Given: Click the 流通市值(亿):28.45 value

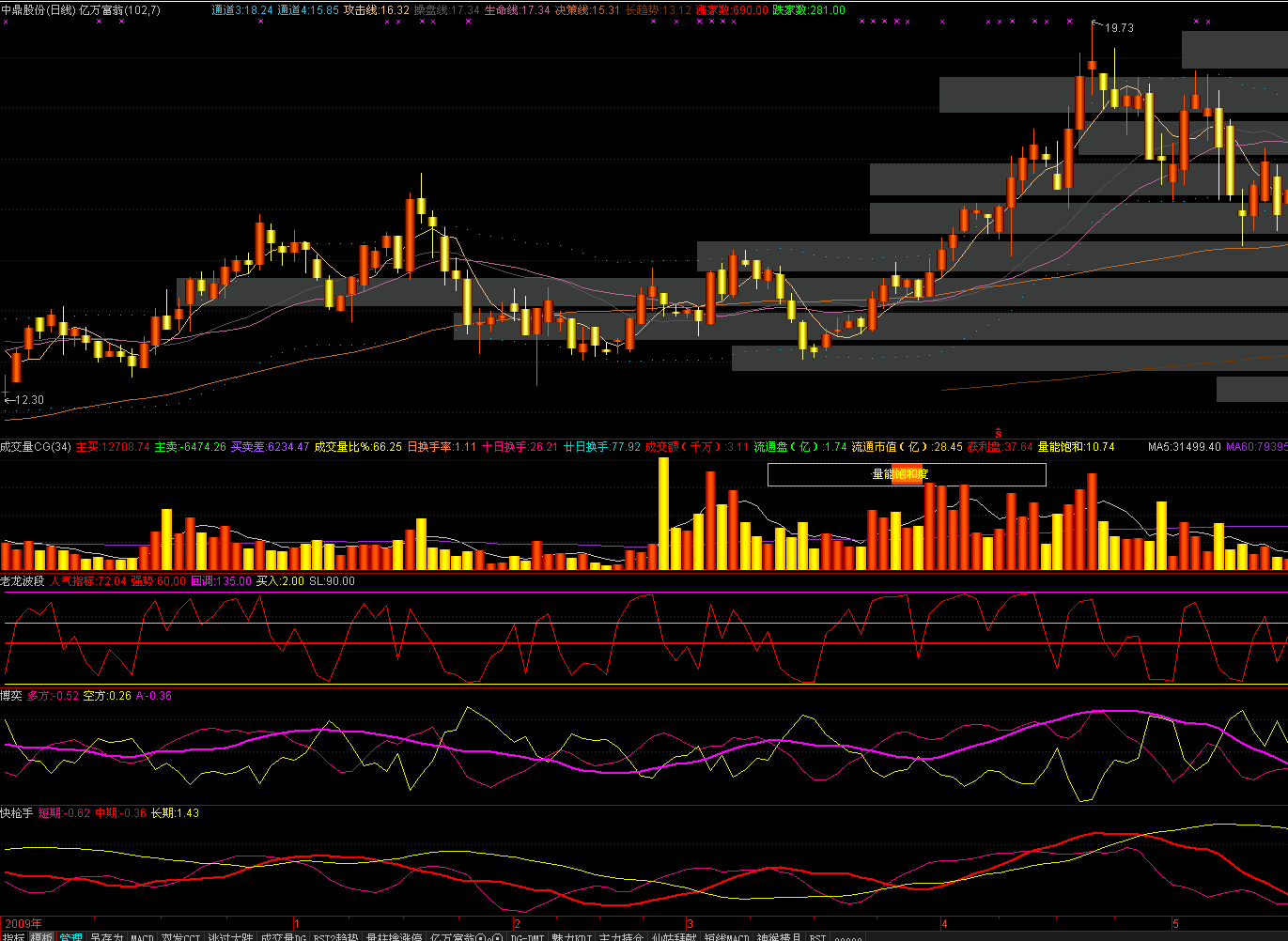Looking at the screenshot, I should tap(908, 447).
